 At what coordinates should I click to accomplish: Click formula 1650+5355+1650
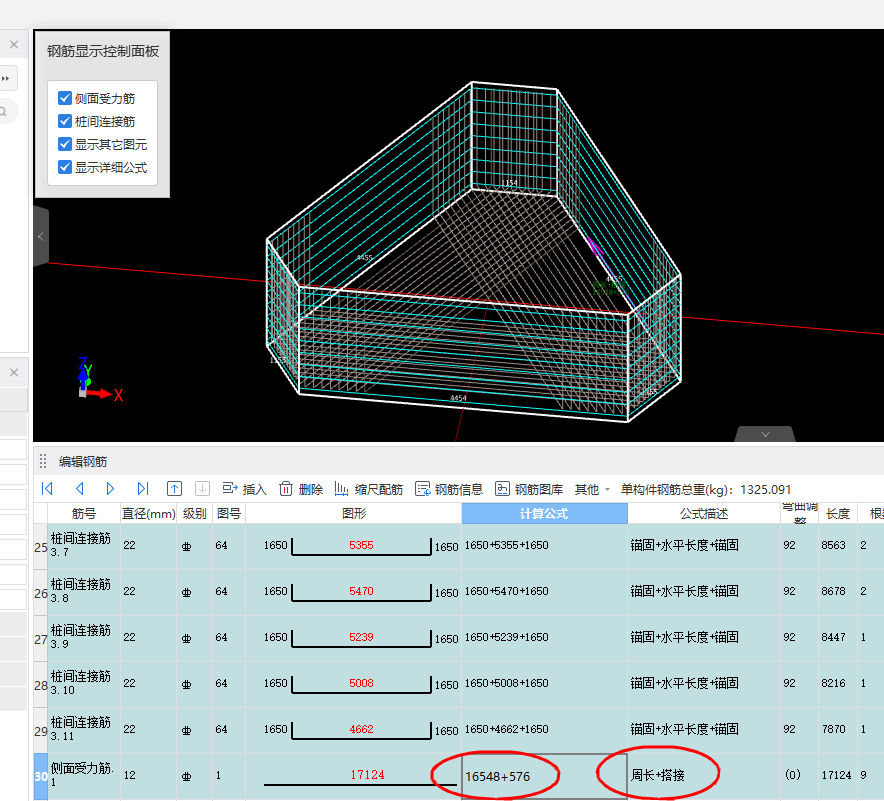click(506, 545)
